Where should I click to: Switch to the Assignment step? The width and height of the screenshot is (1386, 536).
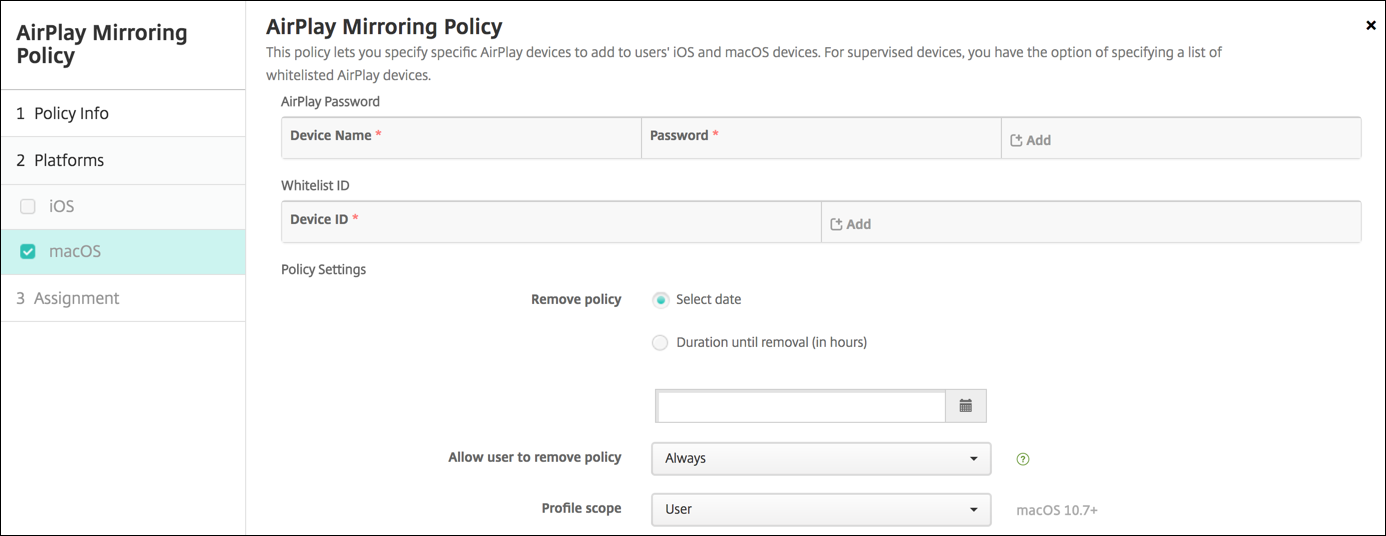click(76, 299)
